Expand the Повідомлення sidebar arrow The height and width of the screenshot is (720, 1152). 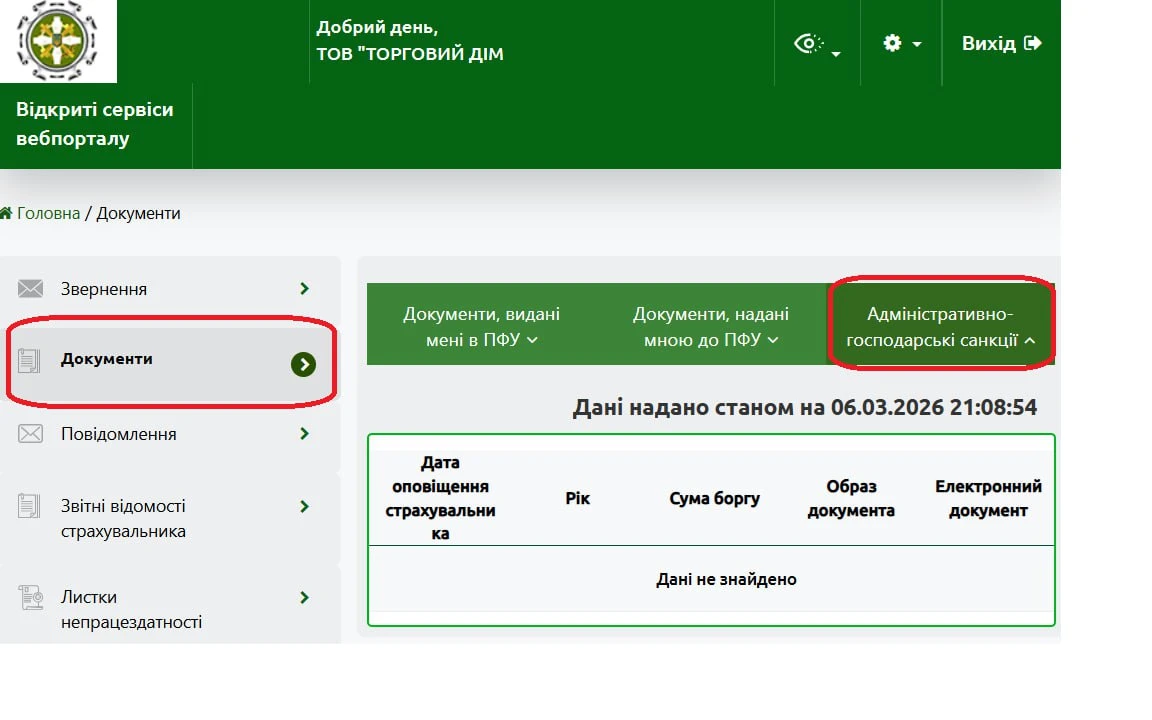[304, 434]
